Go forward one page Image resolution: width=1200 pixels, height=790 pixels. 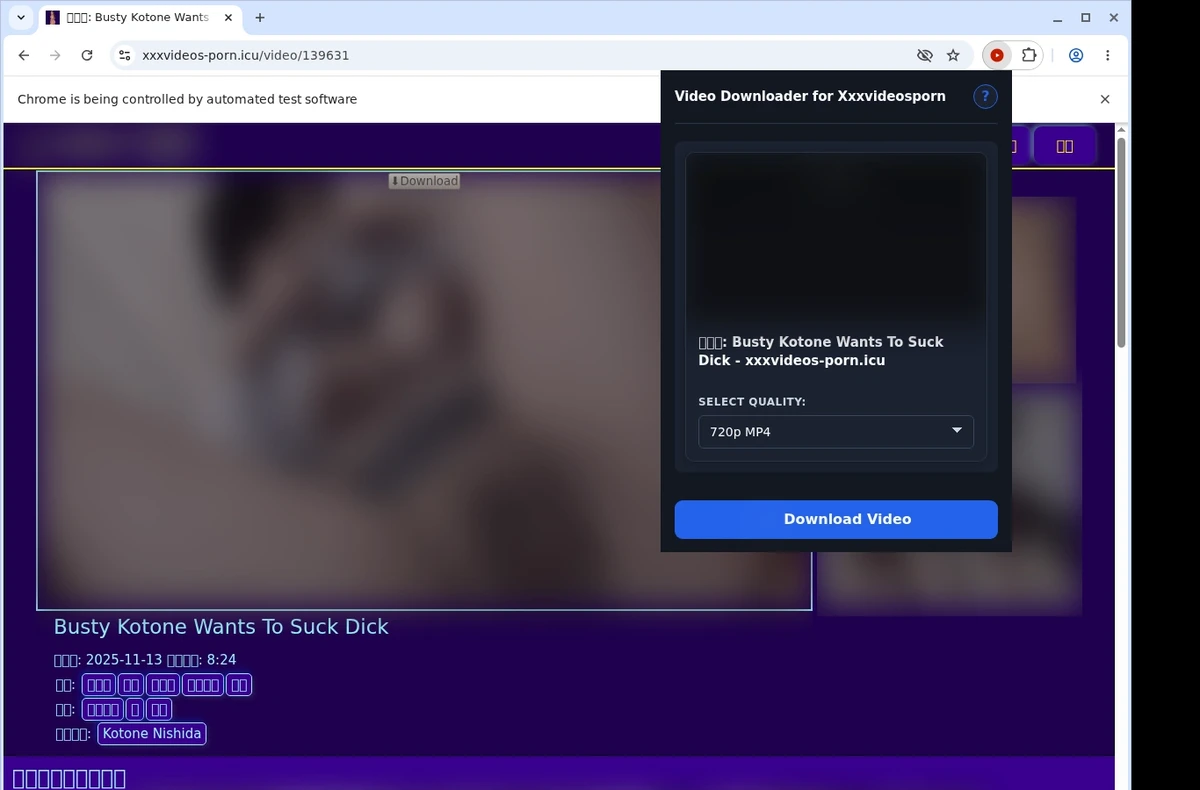tap(55, 55)
